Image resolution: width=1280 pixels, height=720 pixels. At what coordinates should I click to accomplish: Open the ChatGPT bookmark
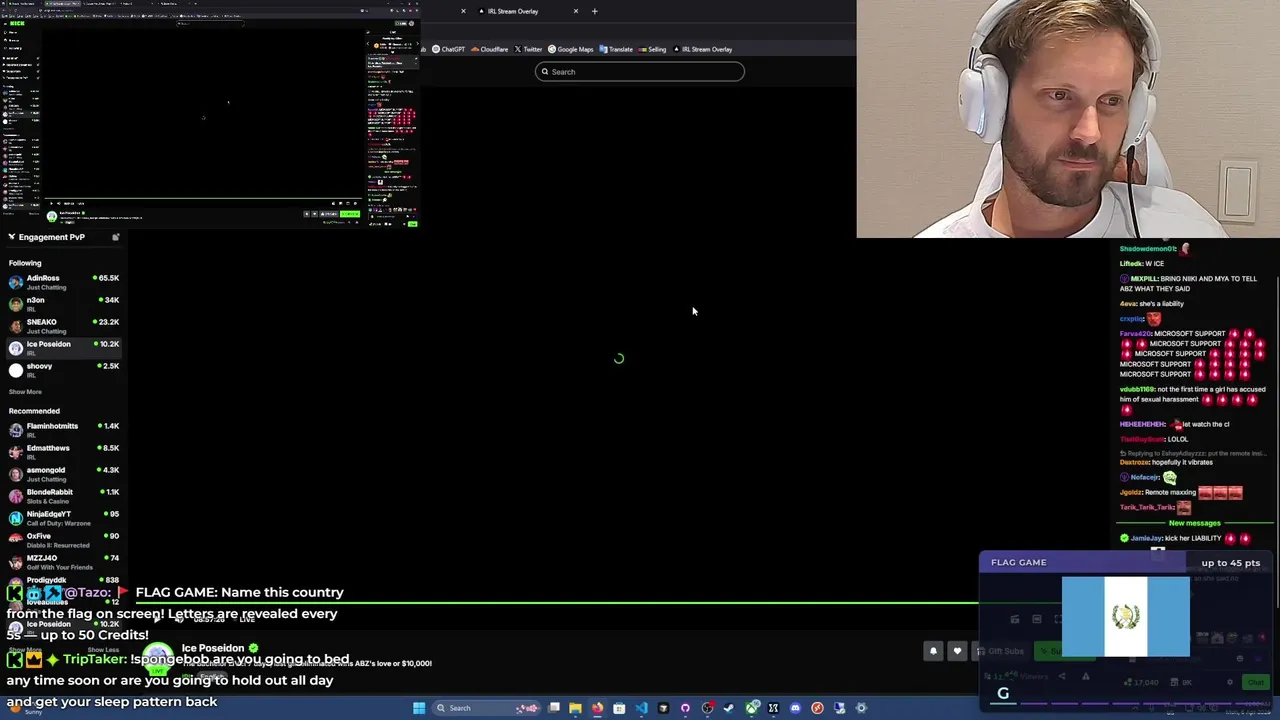click(448, 49)
